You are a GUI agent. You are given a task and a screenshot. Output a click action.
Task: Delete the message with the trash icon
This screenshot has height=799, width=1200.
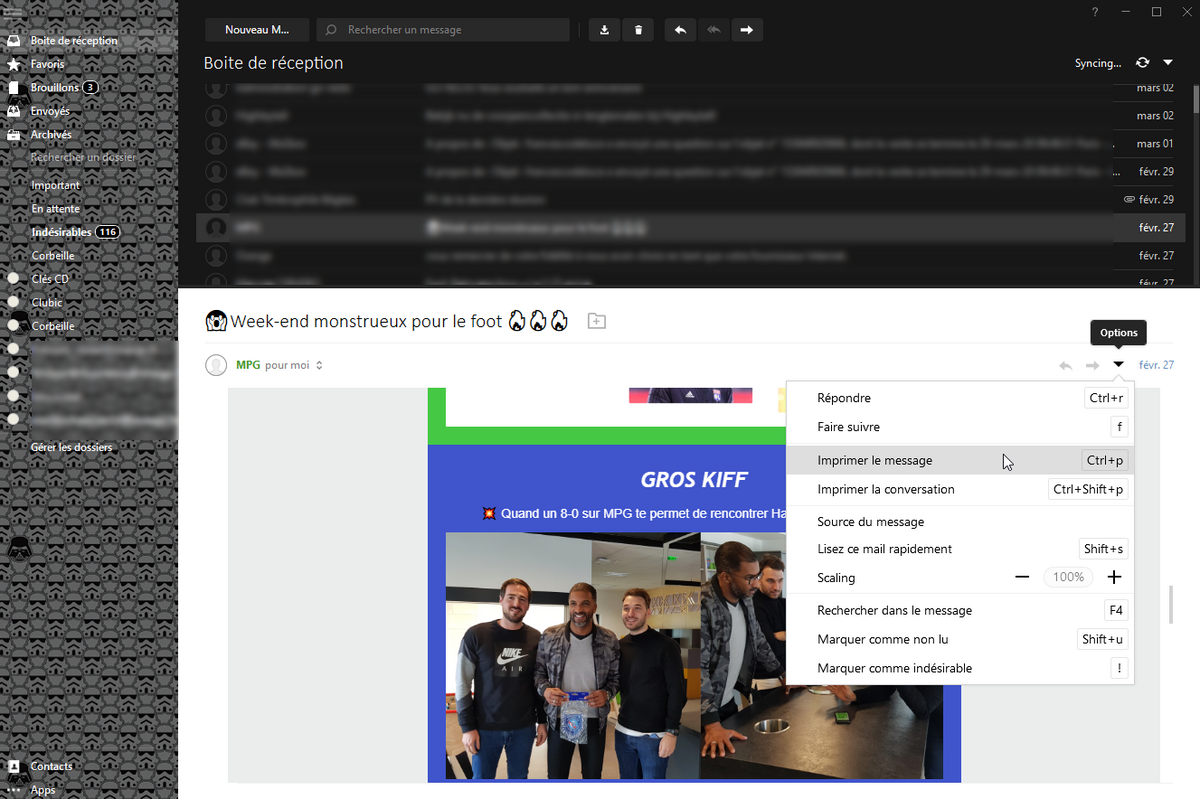pyautogui.click(x=639, y=30)
